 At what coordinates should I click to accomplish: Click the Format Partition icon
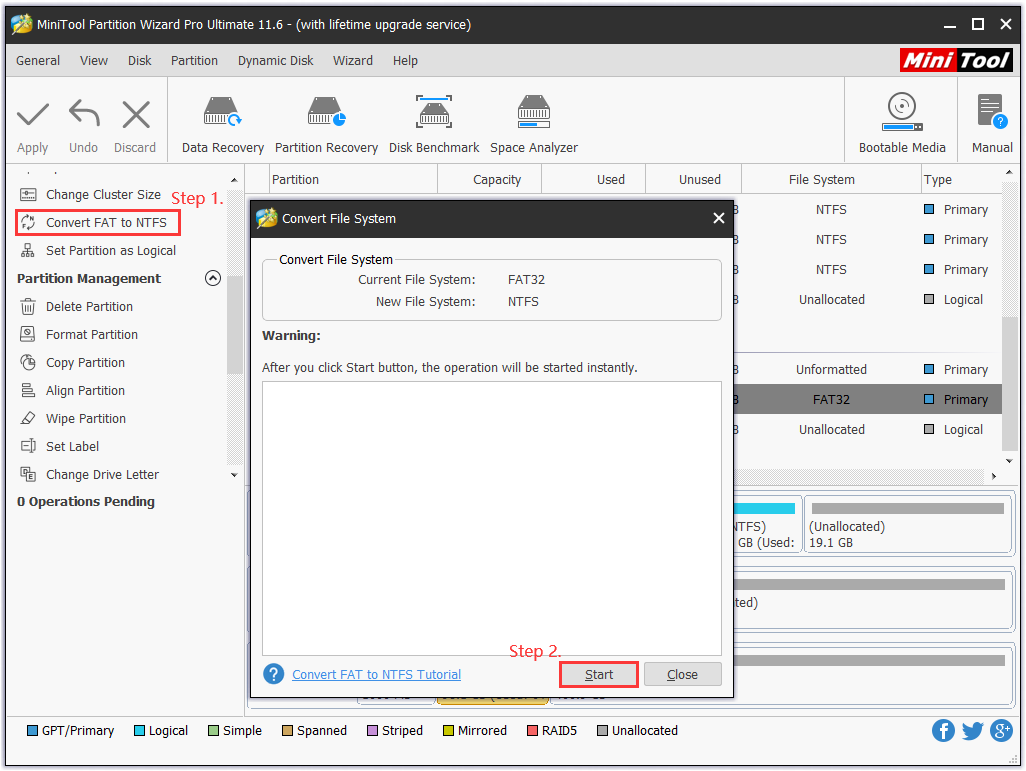(28, 334)
